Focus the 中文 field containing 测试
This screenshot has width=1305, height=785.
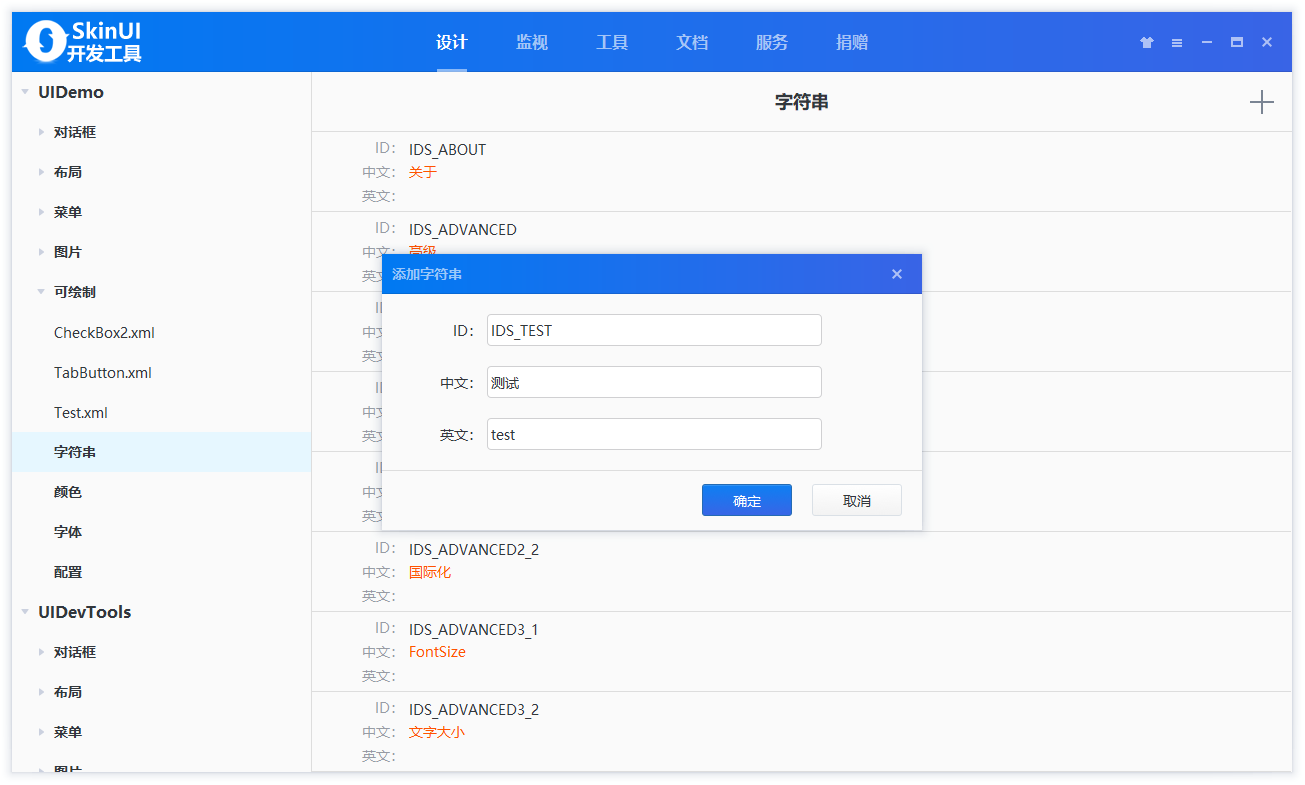[x=654, y=382]
